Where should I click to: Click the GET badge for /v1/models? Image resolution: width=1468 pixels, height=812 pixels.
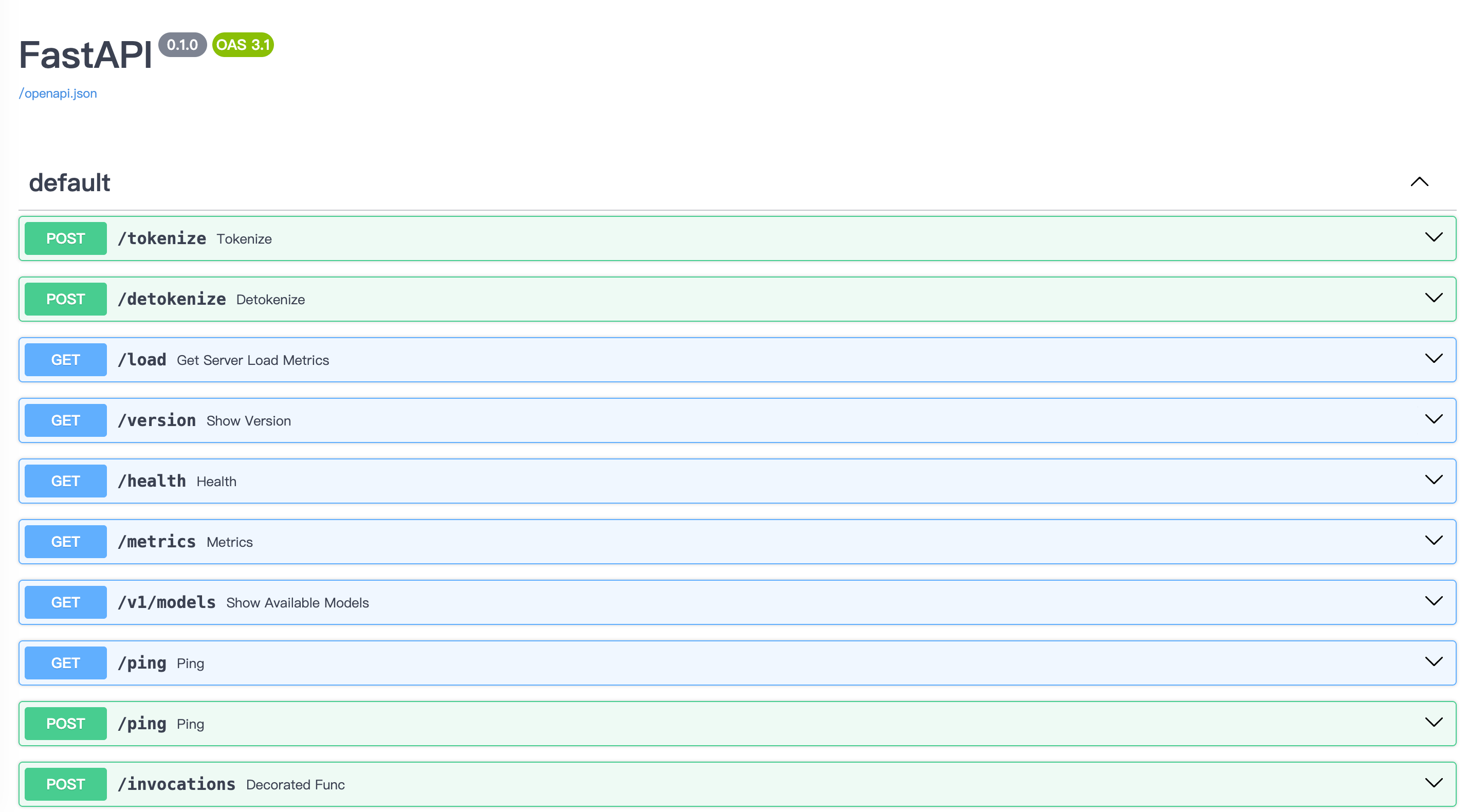tap(66, 602)
